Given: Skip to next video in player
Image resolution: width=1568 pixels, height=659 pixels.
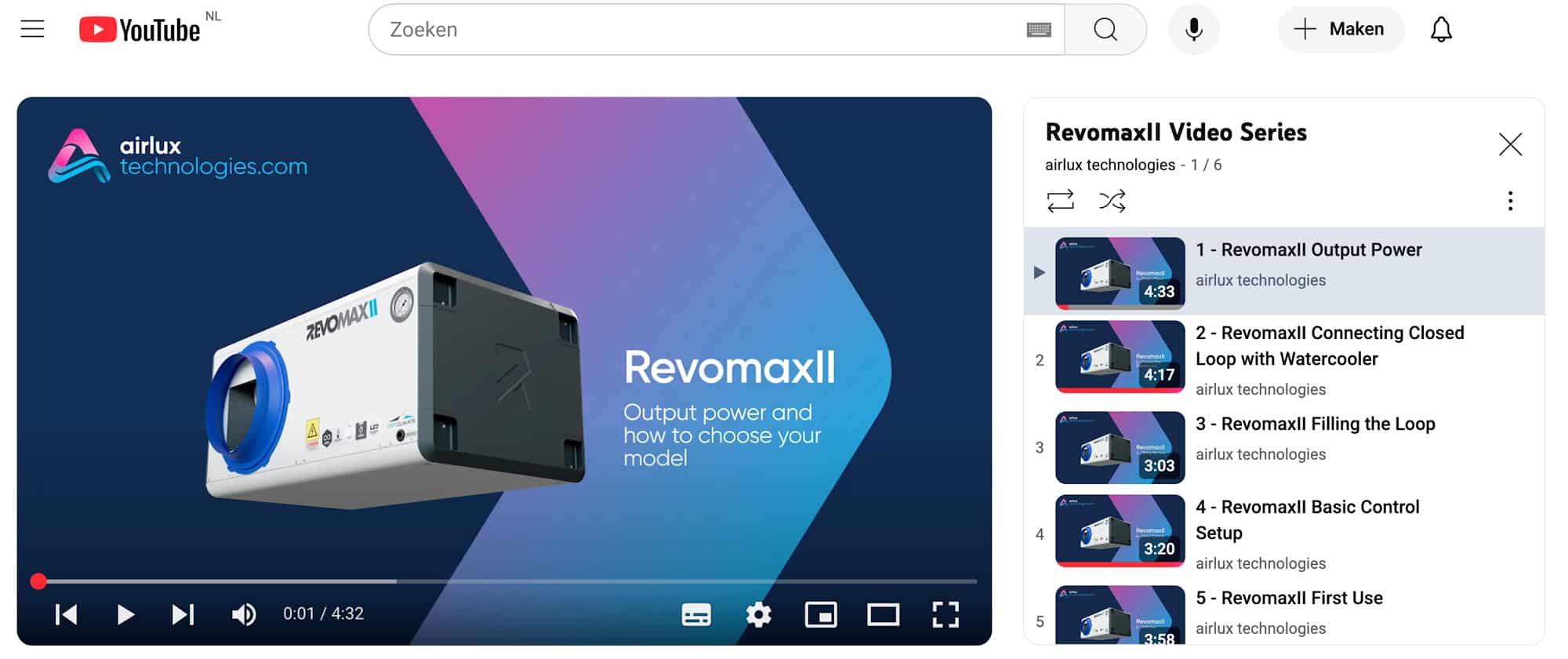Looking at the screenshot, I should [x=183, y=614].
